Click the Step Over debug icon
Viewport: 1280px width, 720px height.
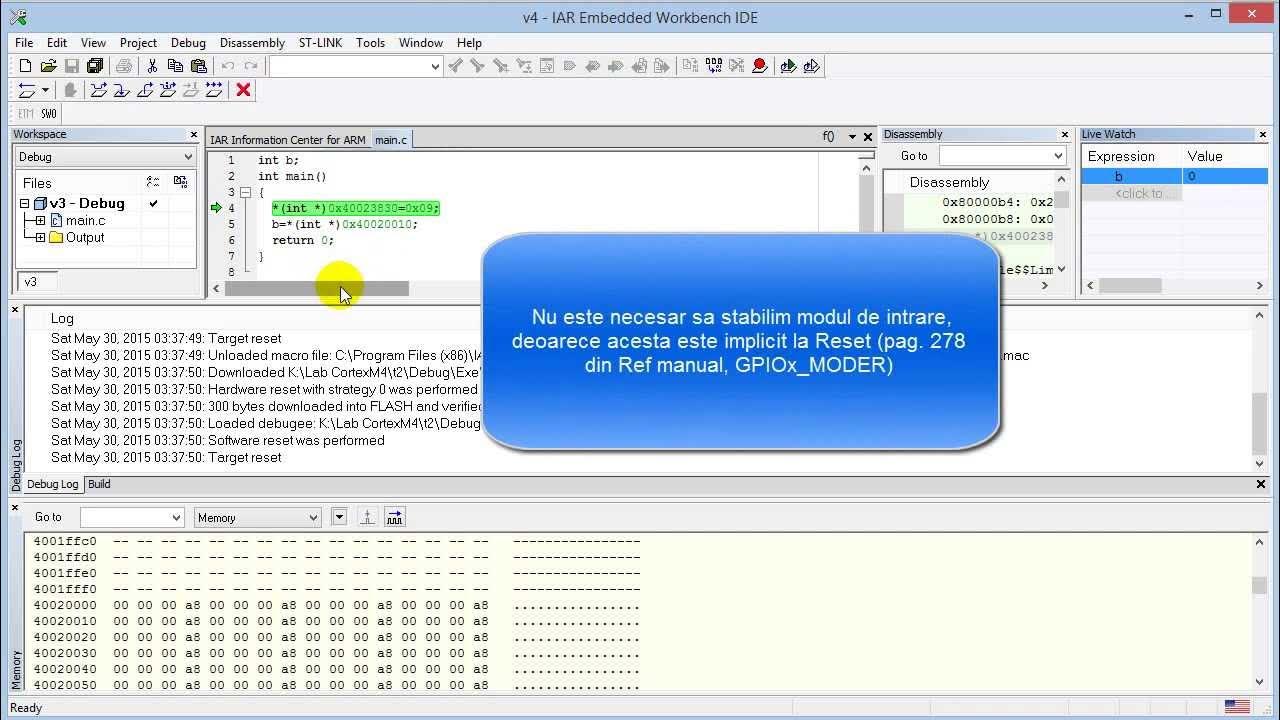click(x=98, y=90)
